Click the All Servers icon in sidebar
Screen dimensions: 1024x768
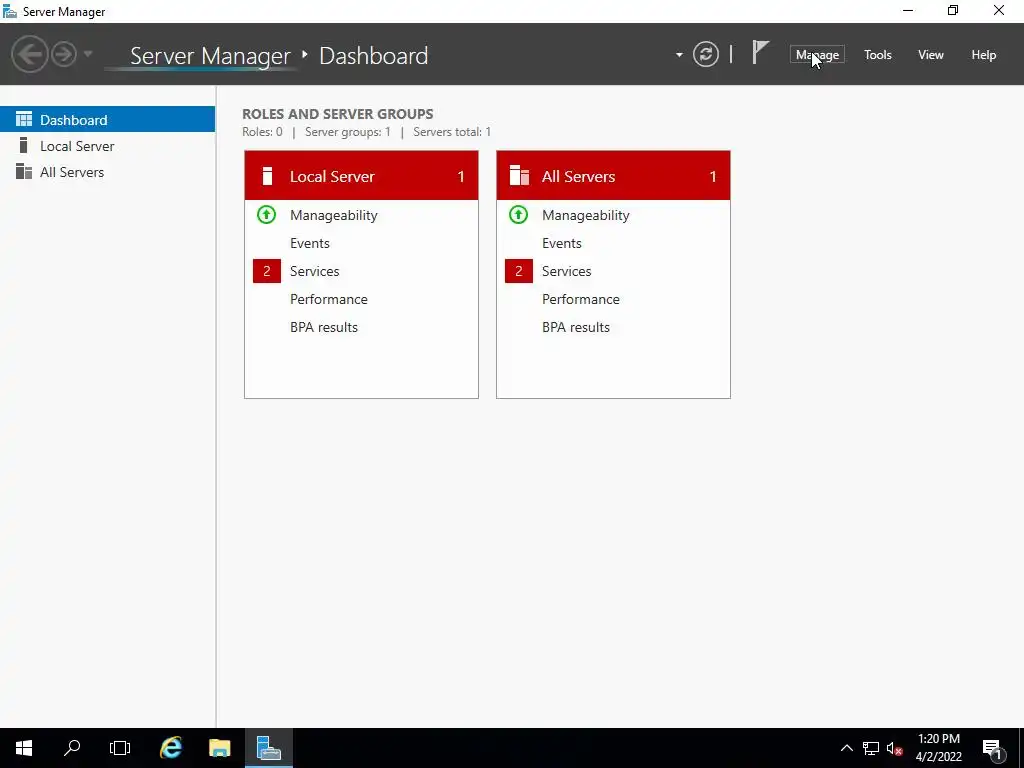pyautogui.click(x=24, y=171)
